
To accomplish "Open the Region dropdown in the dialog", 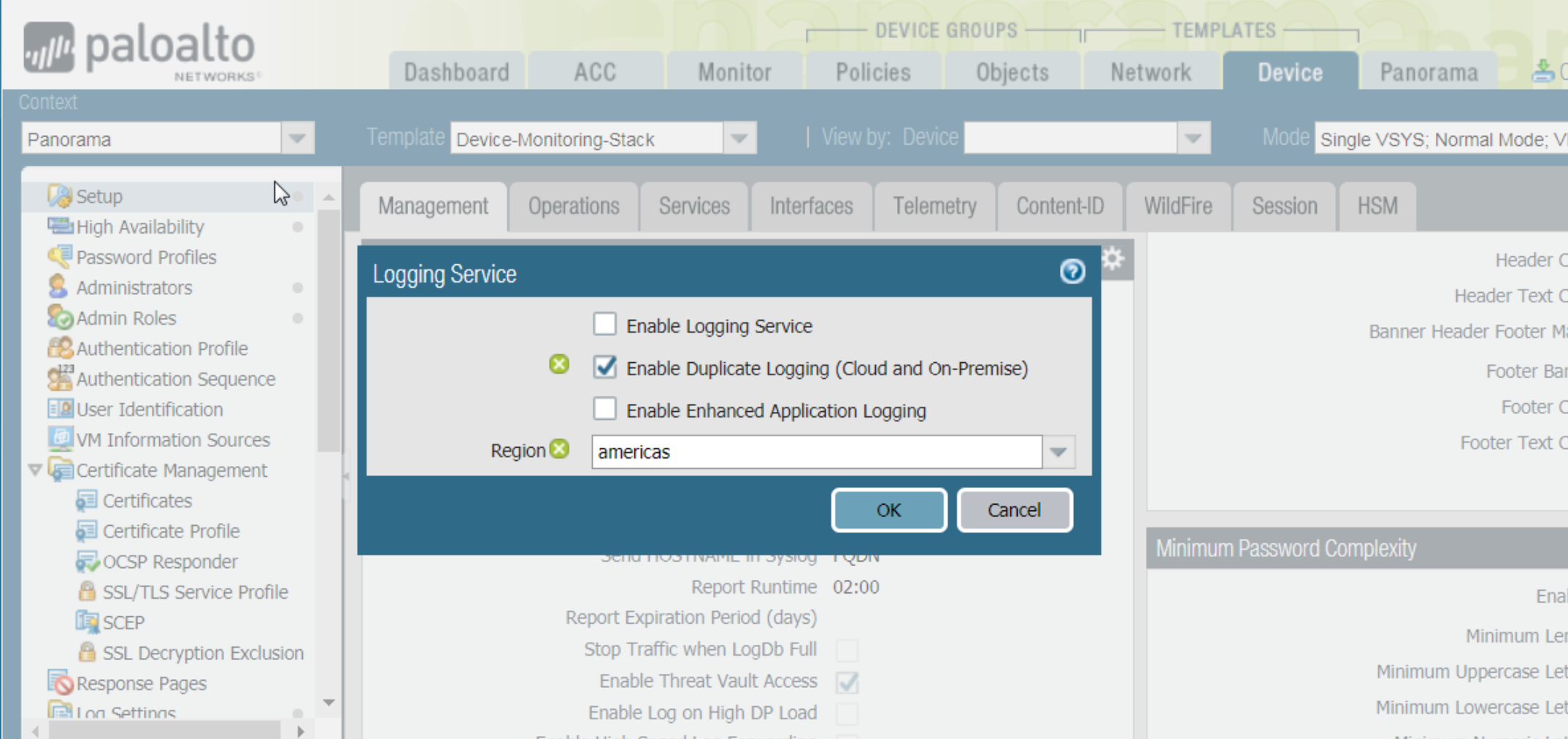I will pos(1058,451).
